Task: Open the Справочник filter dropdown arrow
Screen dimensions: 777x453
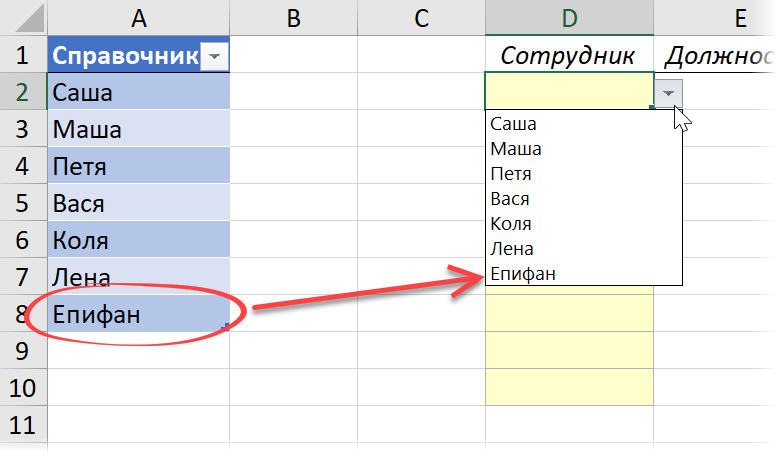Action: [x=215, y=58]
